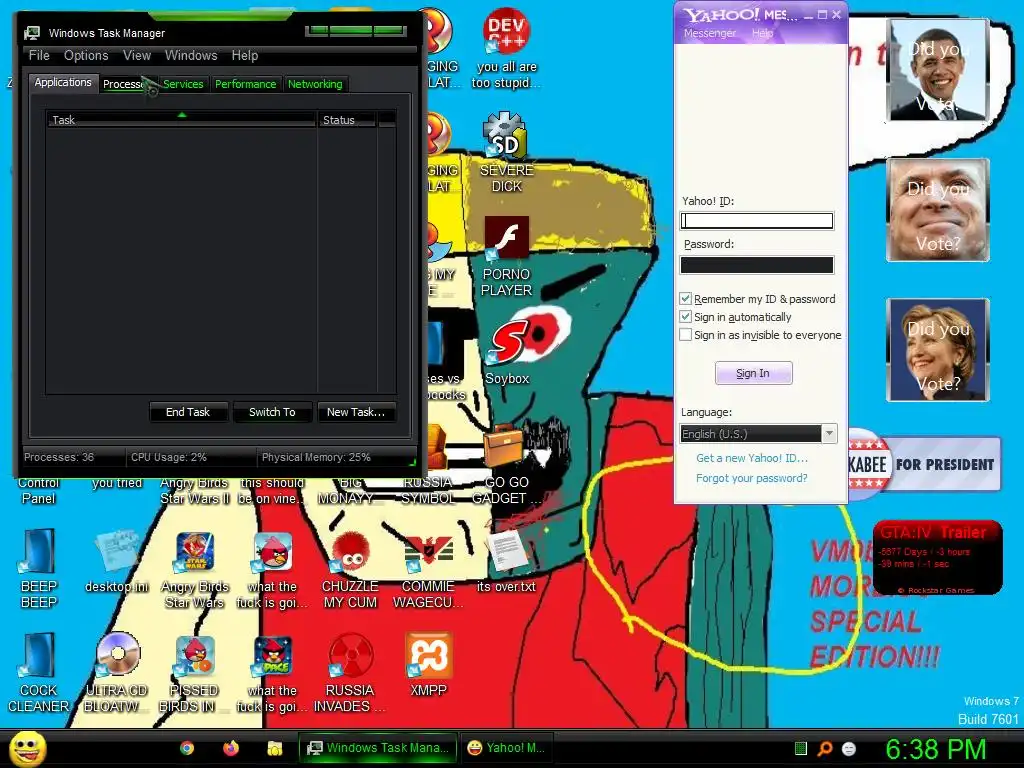1024x768 pixels.
Task: Toggle Sign in automatically checkbox
Action: (x=685, y=317)
